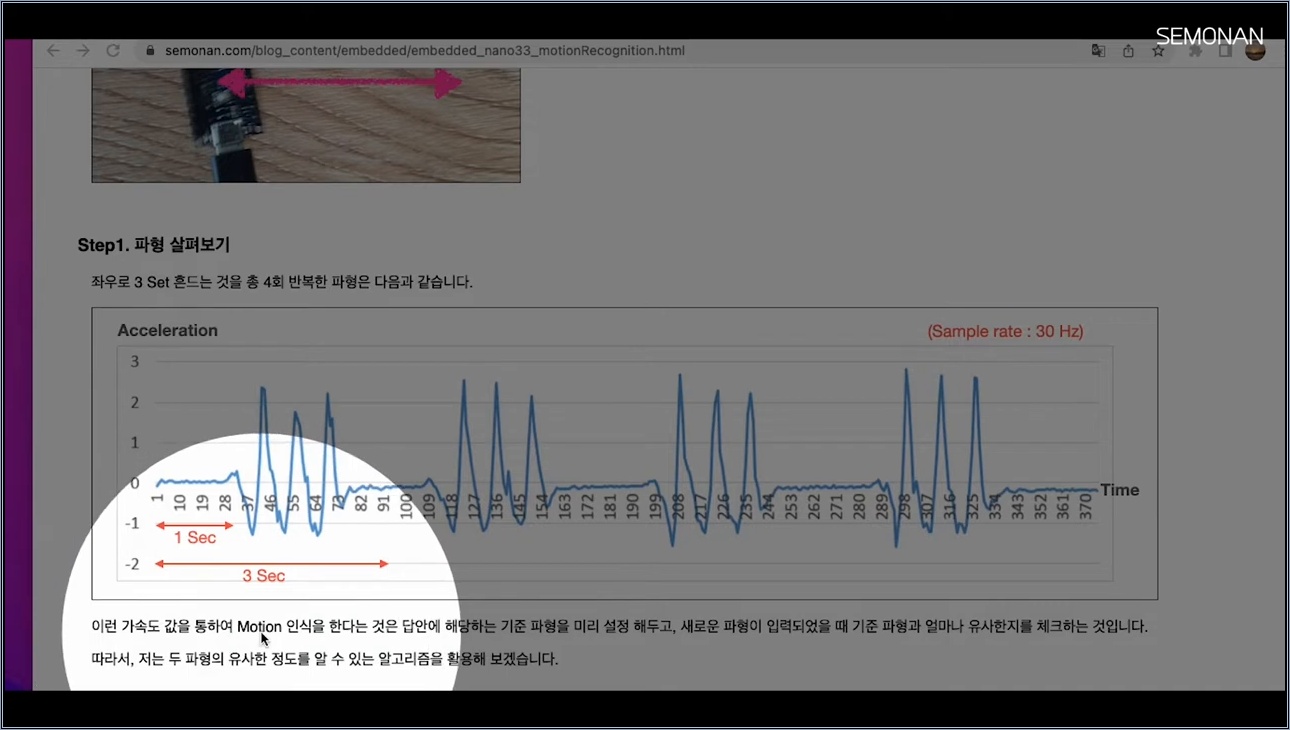Click the share page icon

coord(1128,51)
